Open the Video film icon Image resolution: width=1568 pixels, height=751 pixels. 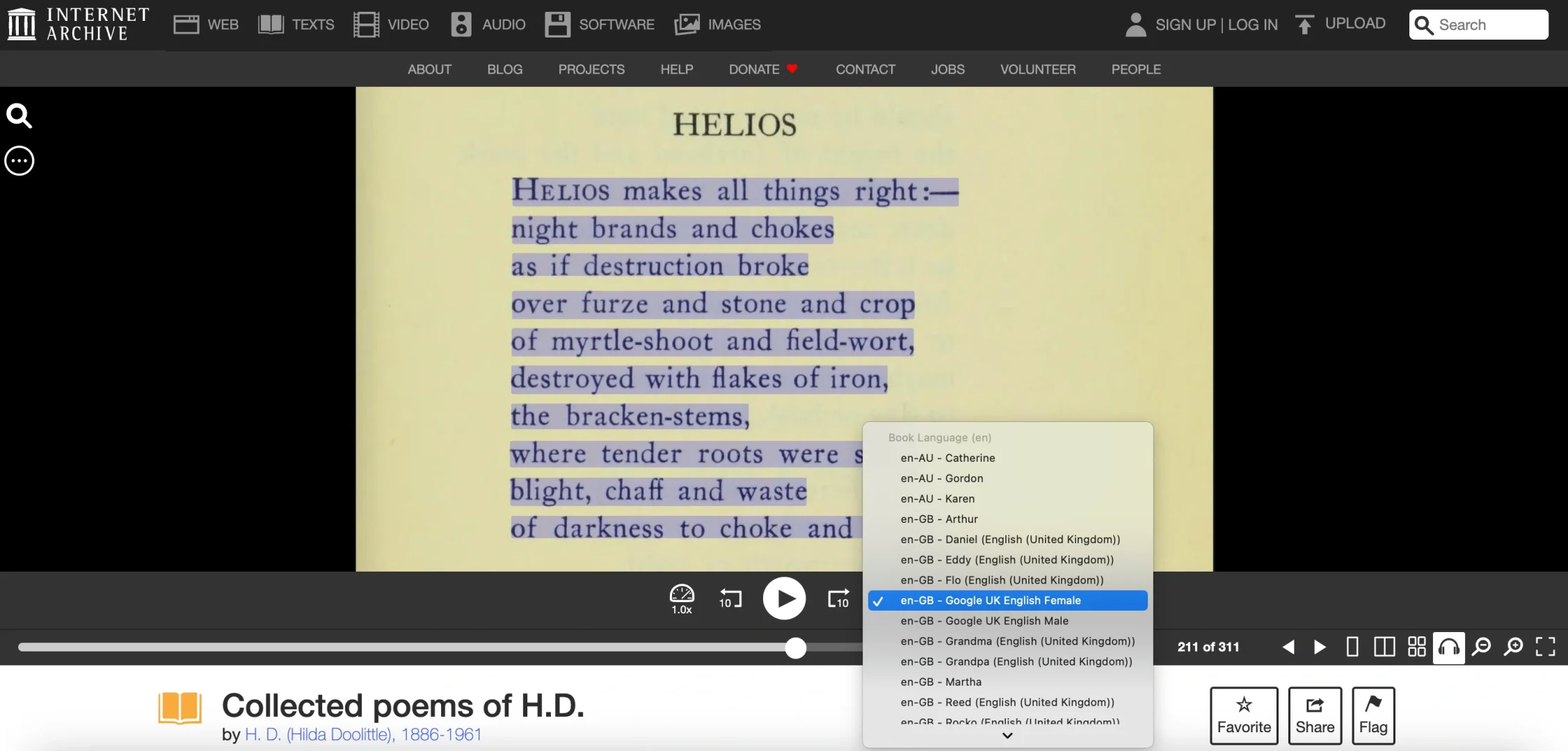pos(366,24)
